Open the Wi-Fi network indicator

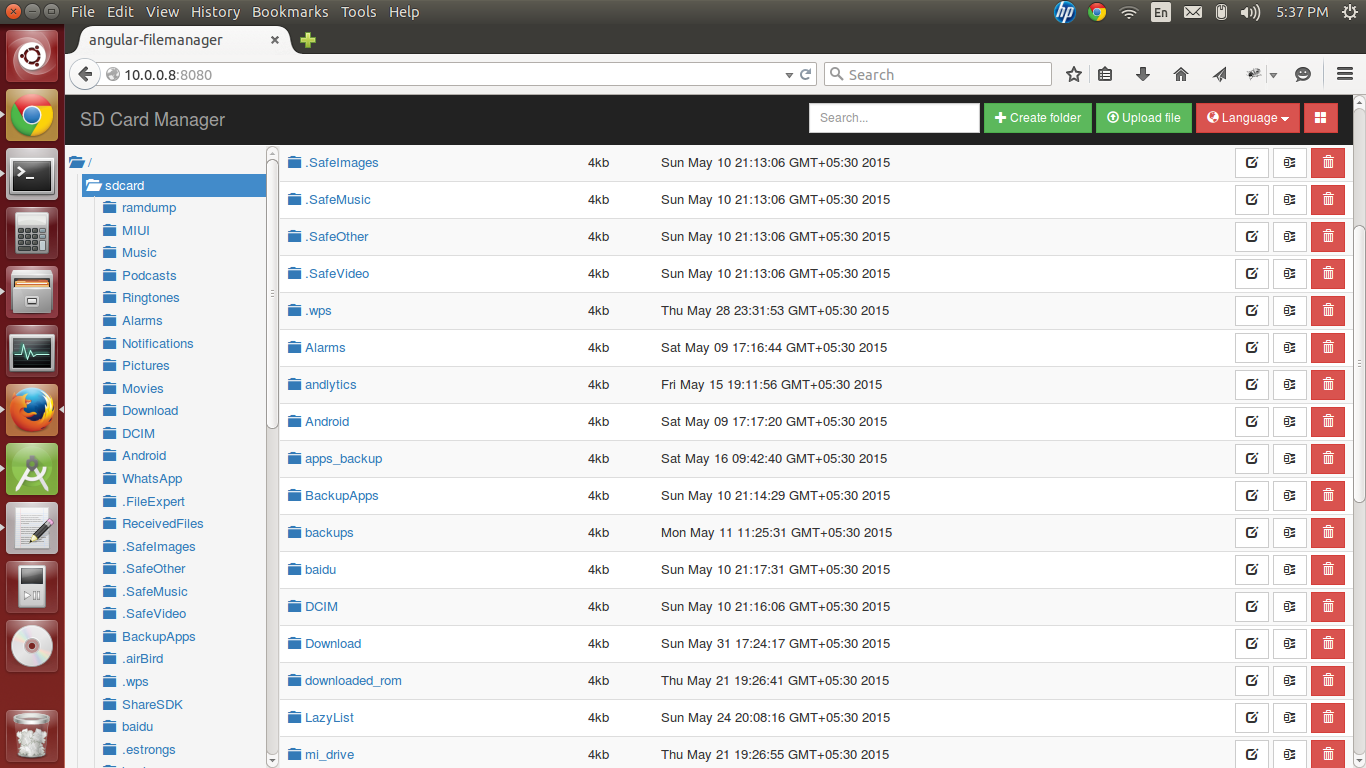point(1129,12)
